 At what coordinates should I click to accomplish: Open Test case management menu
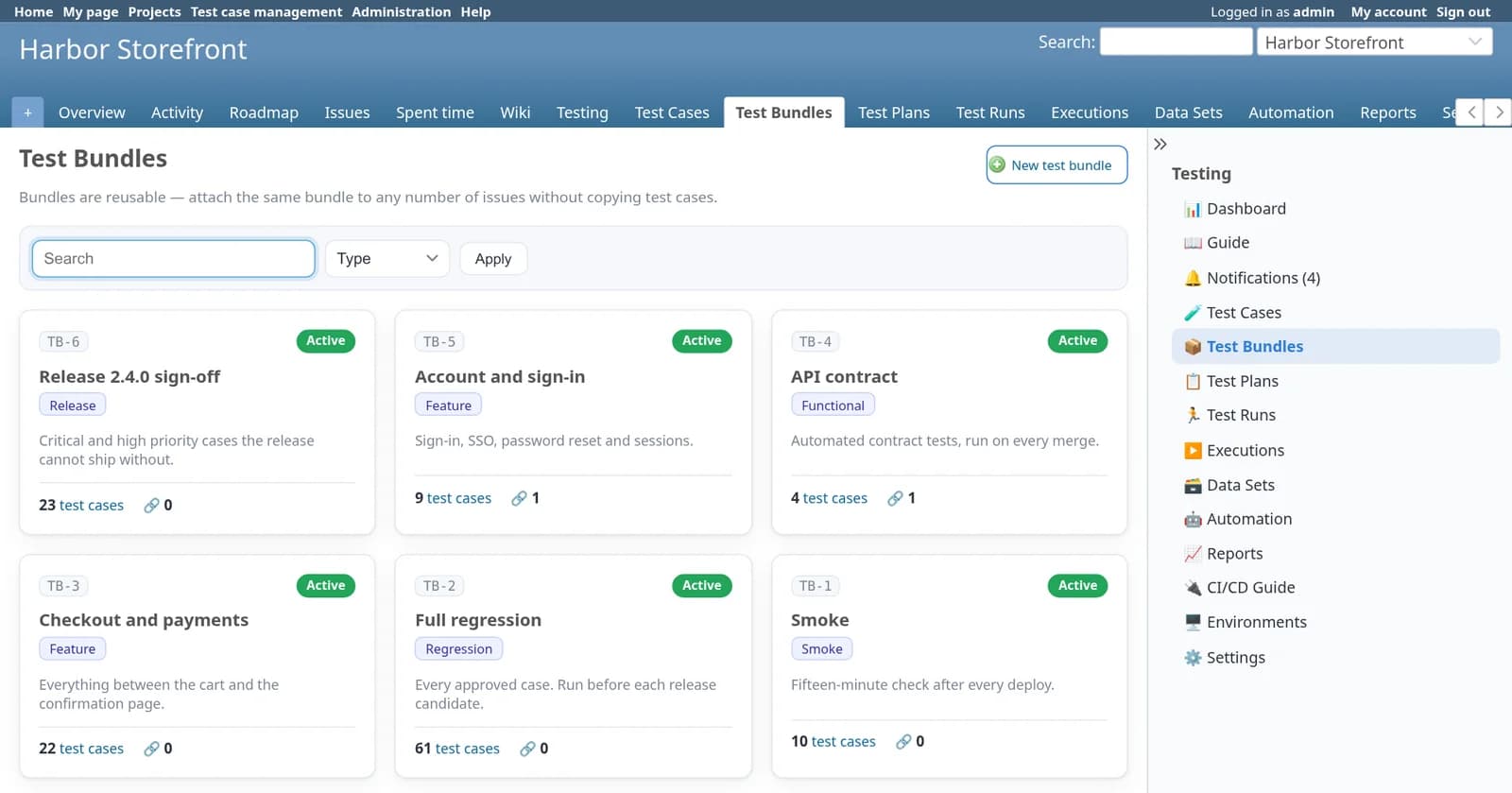coord(266,12)
